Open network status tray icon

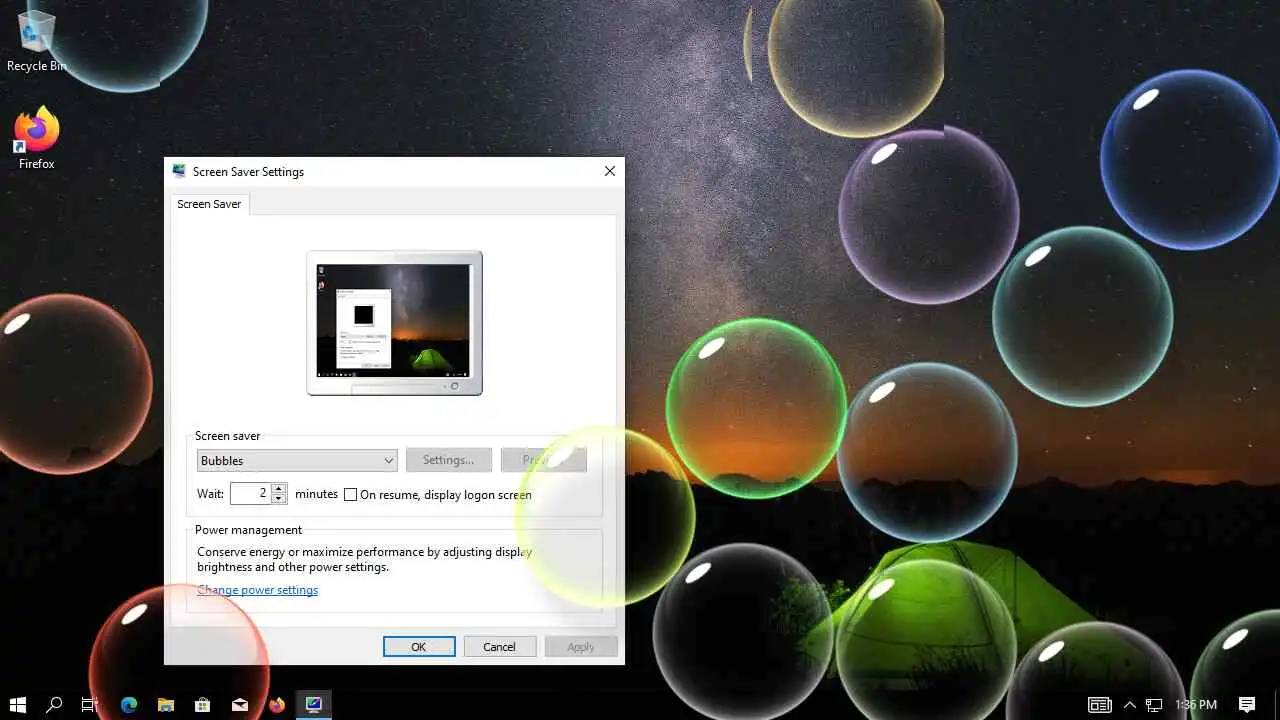point(1154,704)
